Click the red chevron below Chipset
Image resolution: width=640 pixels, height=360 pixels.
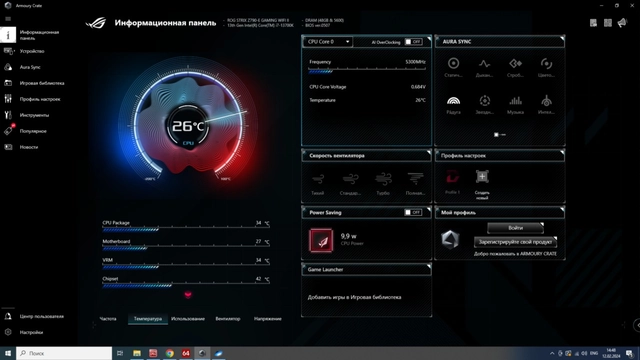pyautogui.click(x=188, y=295)
